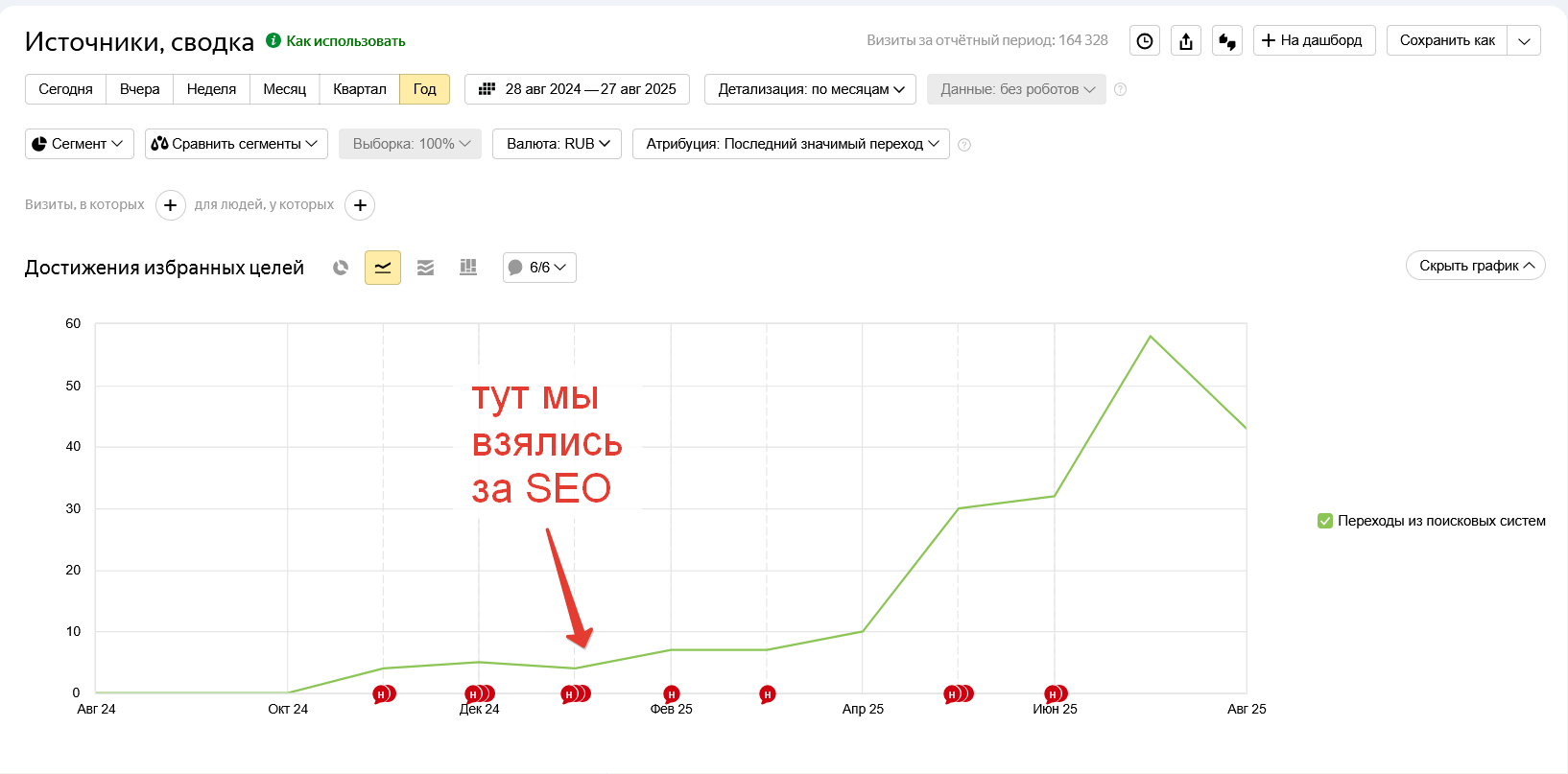The width and height of the screenshot is (1568, 774).
Task: Open the 6/6 annotations filter dropdown
Action: pyautogui.click(x=539, y=268)
